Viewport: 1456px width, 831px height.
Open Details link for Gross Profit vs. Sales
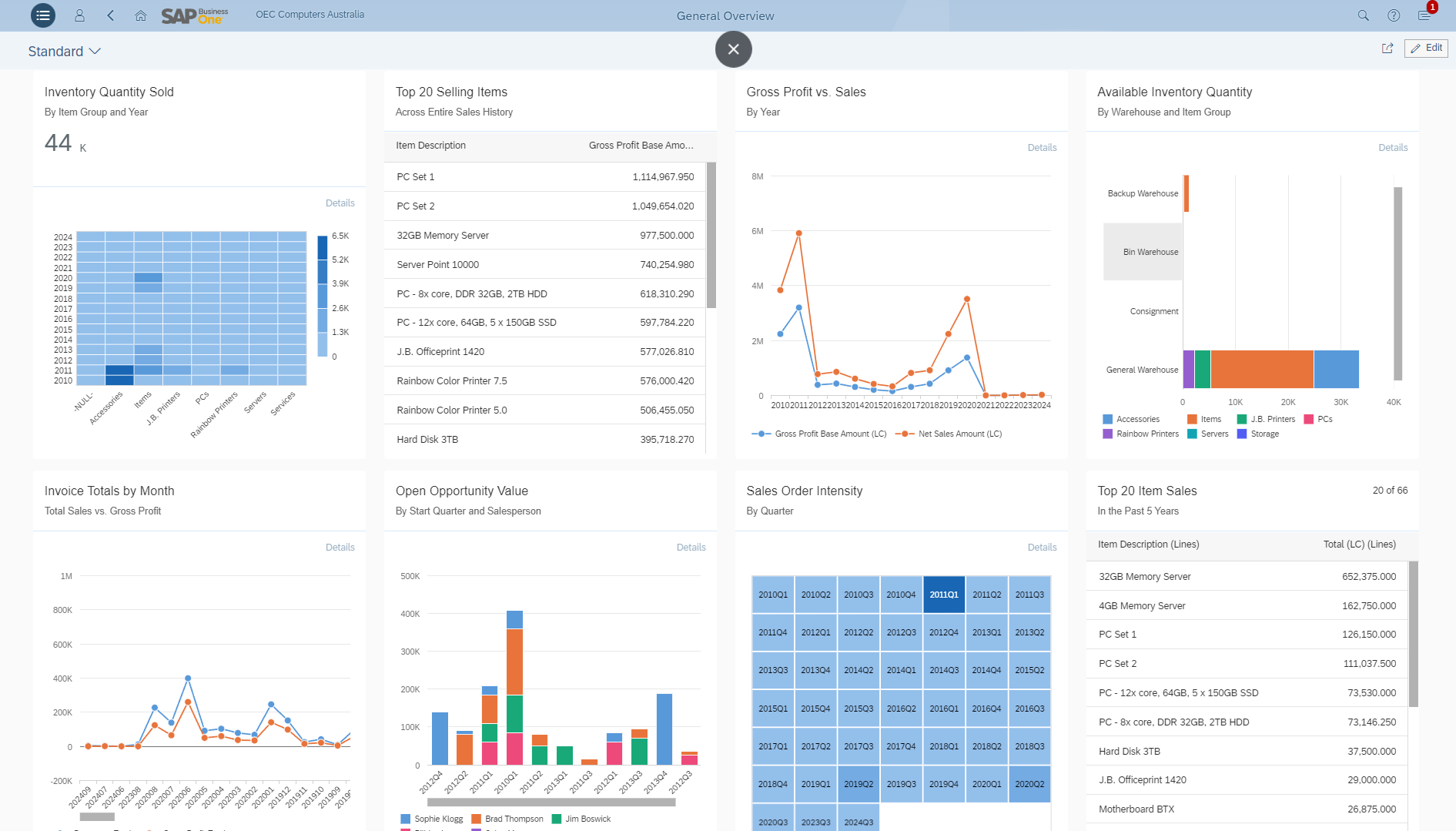(x=1042, y=148)
